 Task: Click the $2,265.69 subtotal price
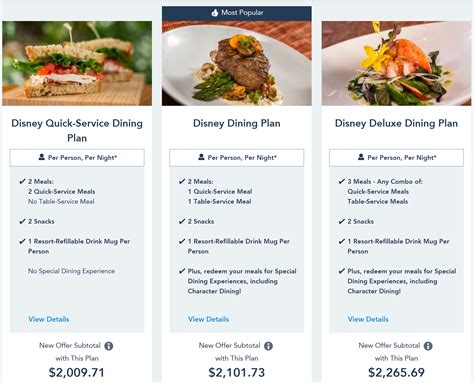[x=396, y=372]
